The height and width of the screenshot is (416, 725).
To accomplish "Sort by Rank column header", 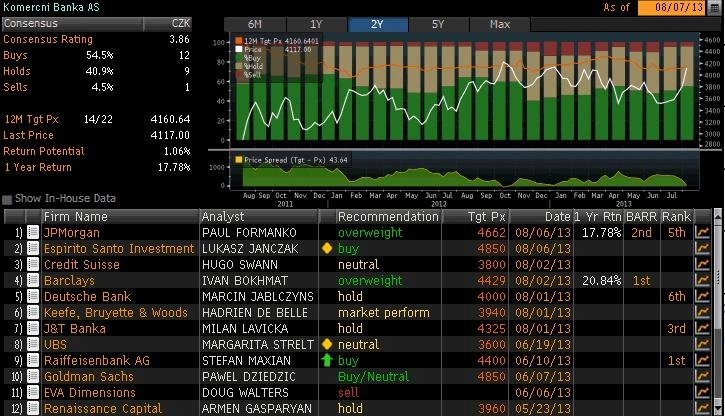I will tap(676, 216).
